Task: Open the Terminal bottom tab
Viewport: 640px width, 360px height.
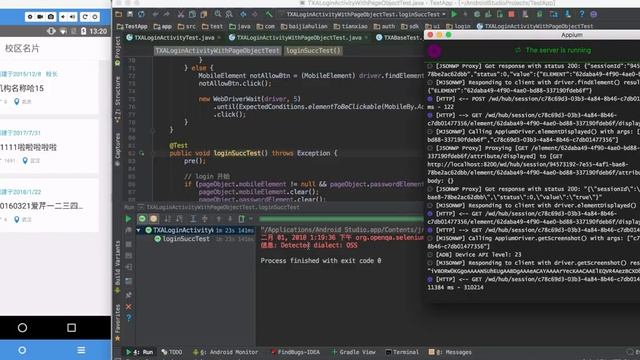Action: [x=402, y=352]
